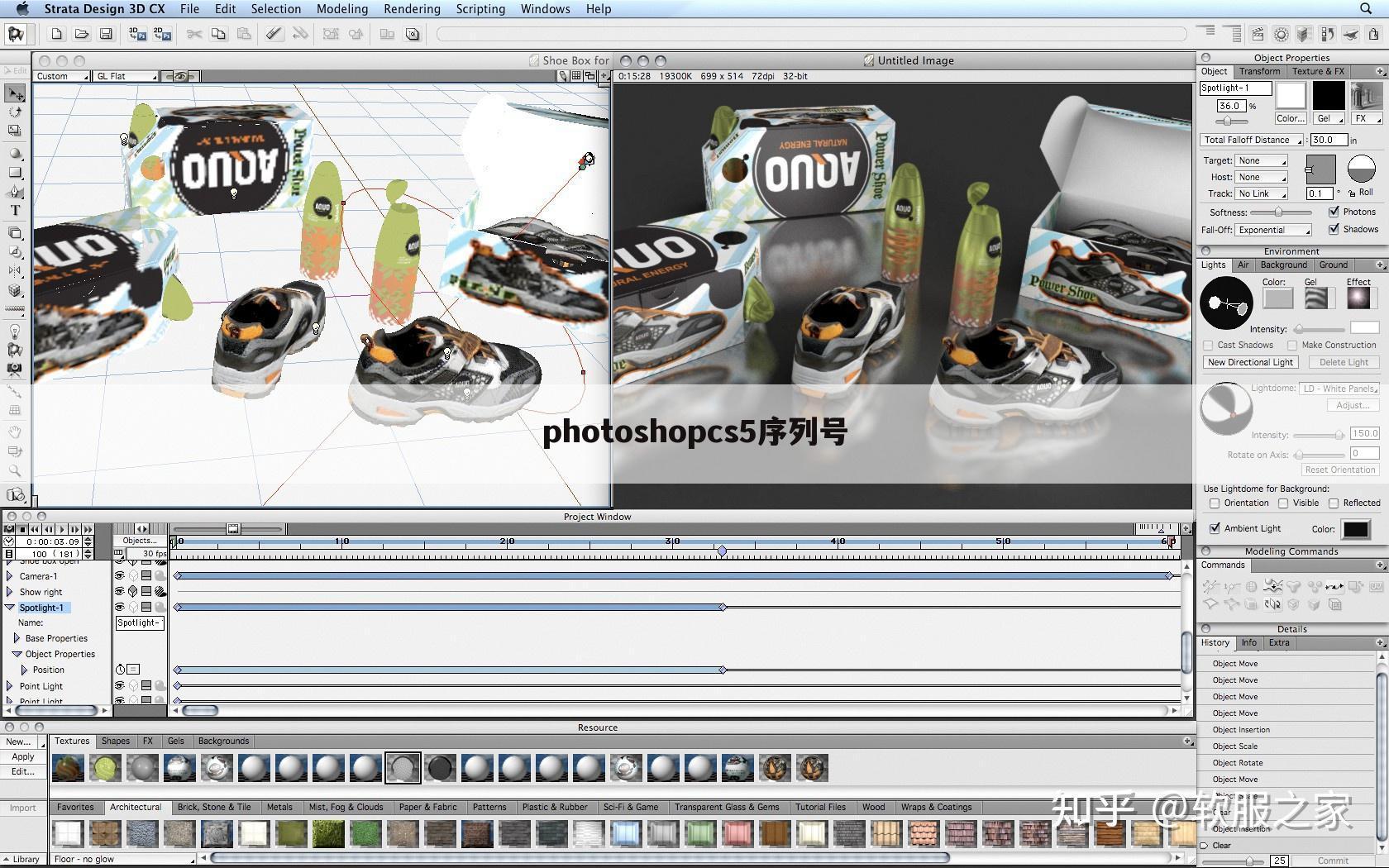Click the lock icon in top toolbar
The height and width of the screenshot is (868, 1389).
(1374, 34)
